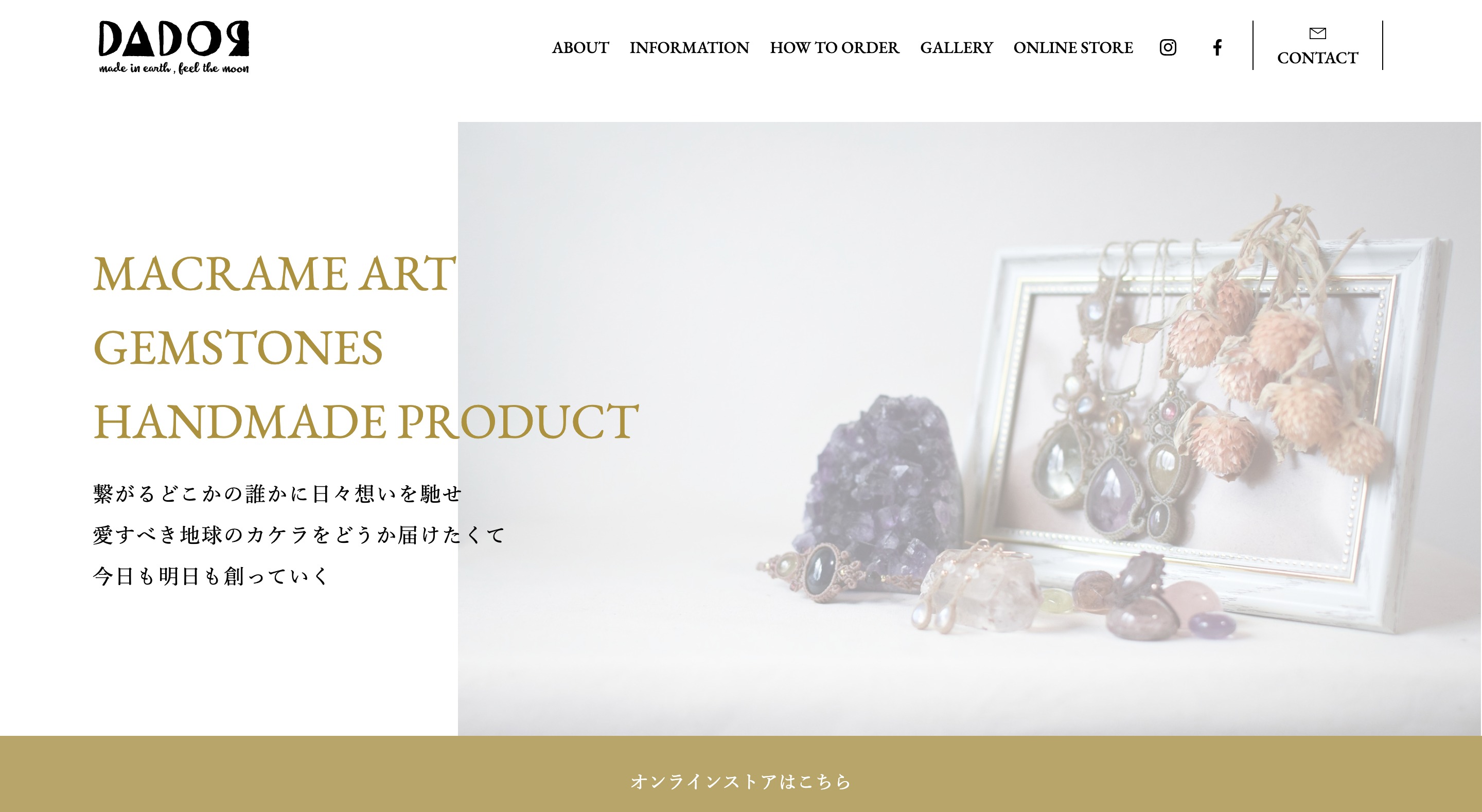Click the MACRAME ART heading

[274, 274]
